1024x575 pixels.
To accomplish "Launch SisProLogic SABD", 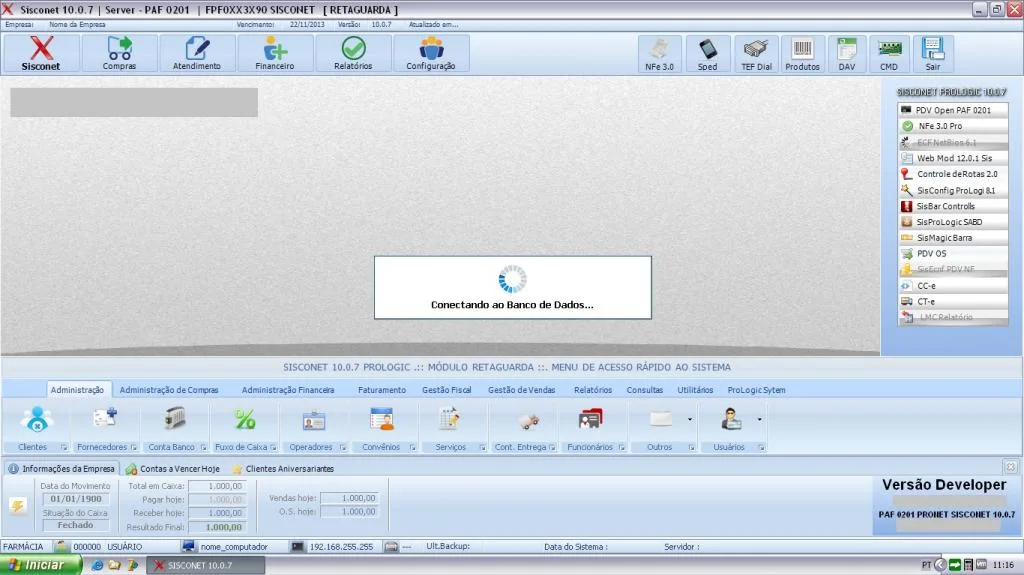I will 953,222.
